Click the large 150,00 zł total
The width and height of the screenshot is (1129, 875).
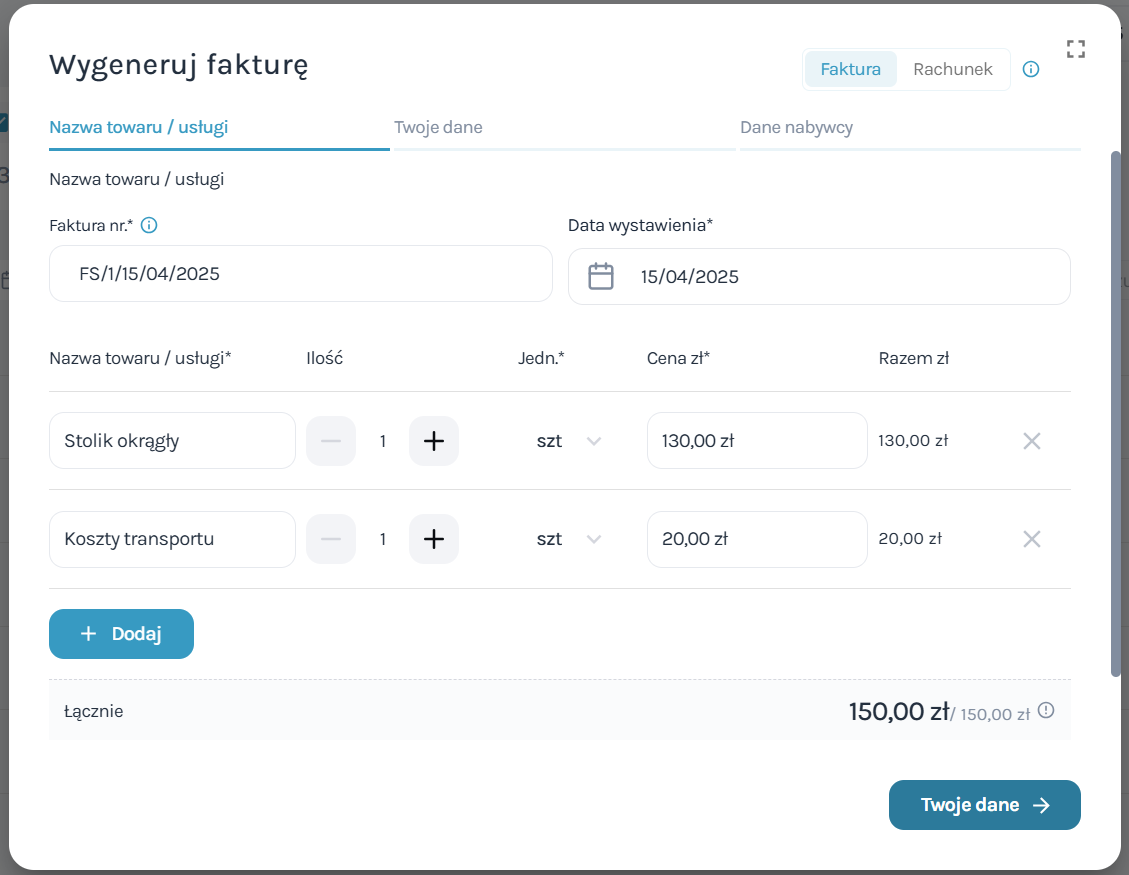pyautogui.click(x=899, y=712)
